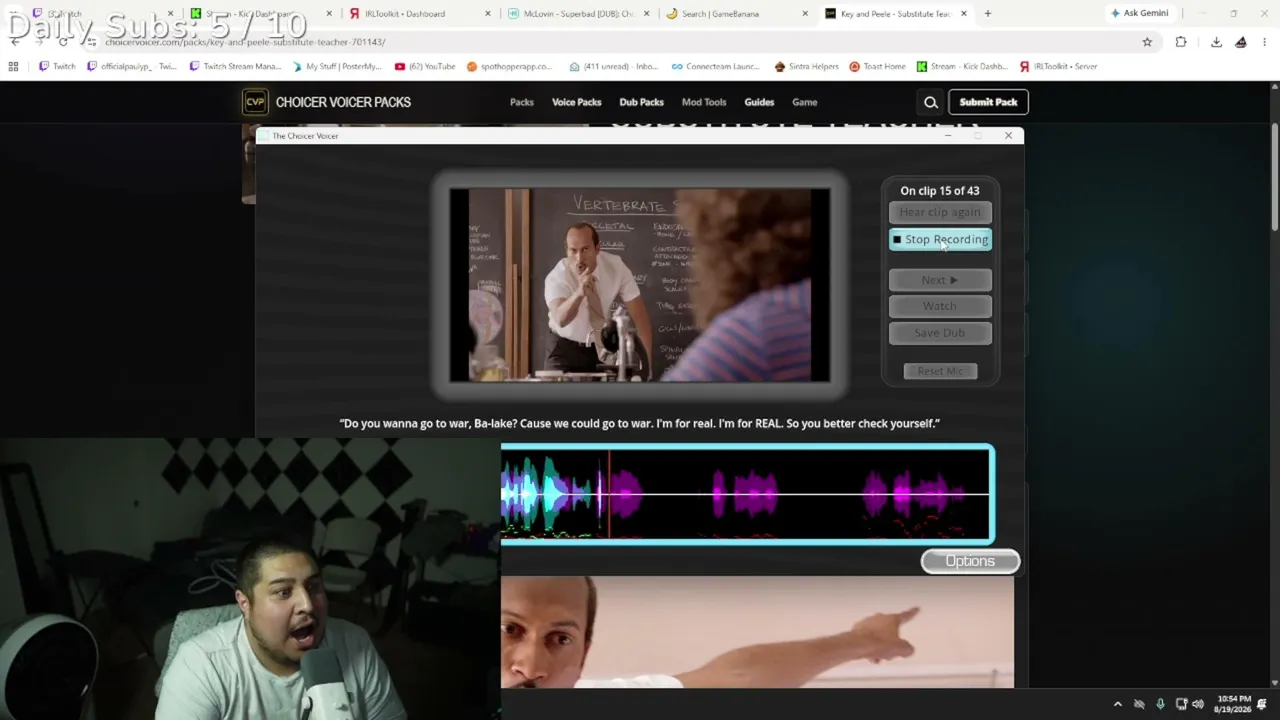
Task: Close the McLovin - Superbad tab
Action: point(647,14)
